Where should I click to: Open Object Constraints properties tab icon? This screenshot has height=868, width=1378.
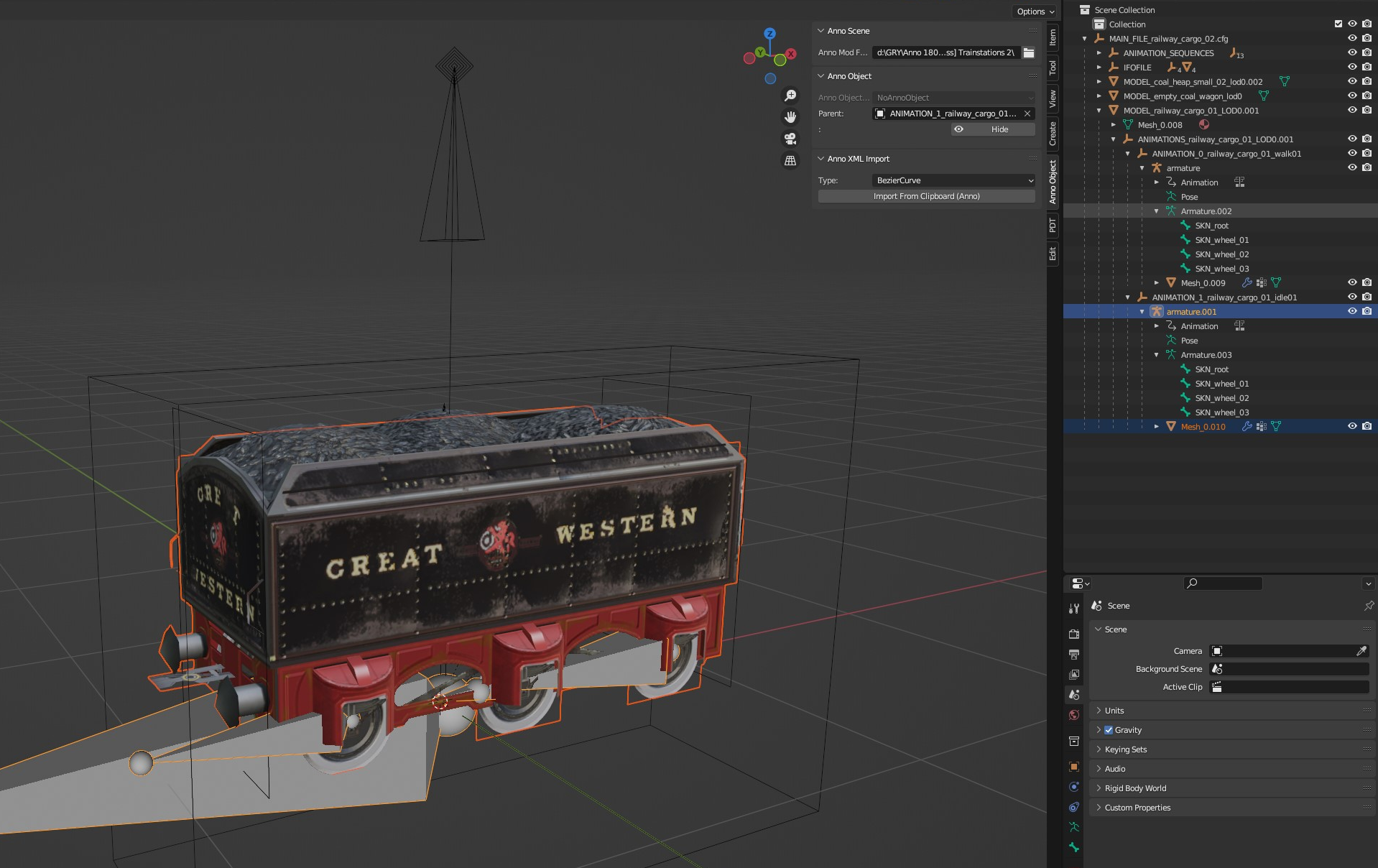point(1074,807)
